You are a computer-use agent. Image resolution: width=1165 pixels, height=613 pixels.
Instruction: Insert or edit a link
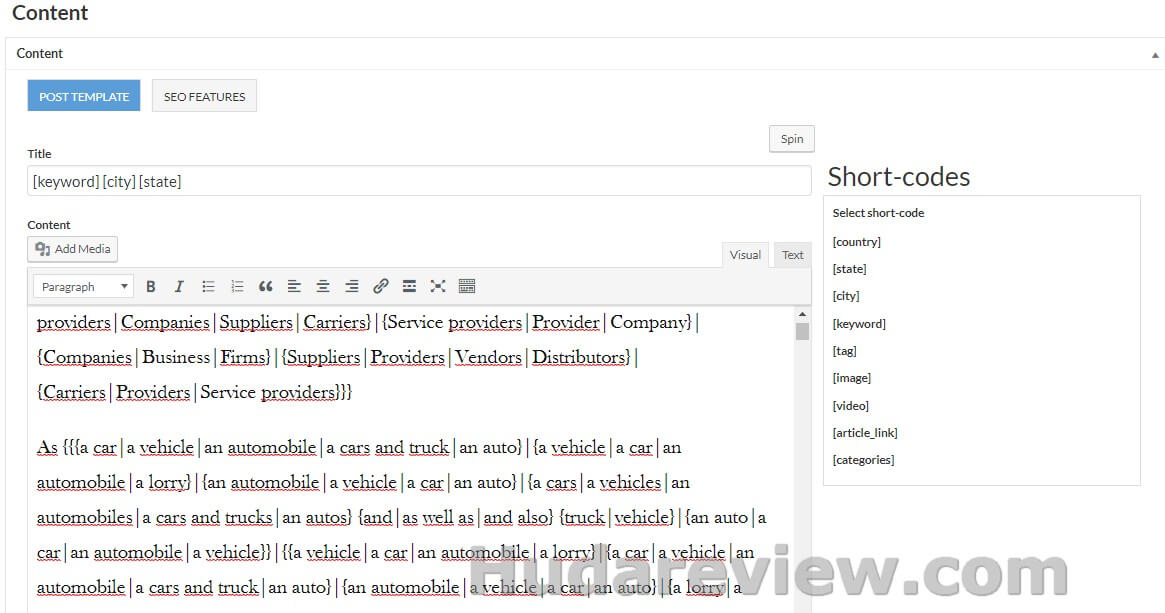pyautogui.click(x=380, y=286)
